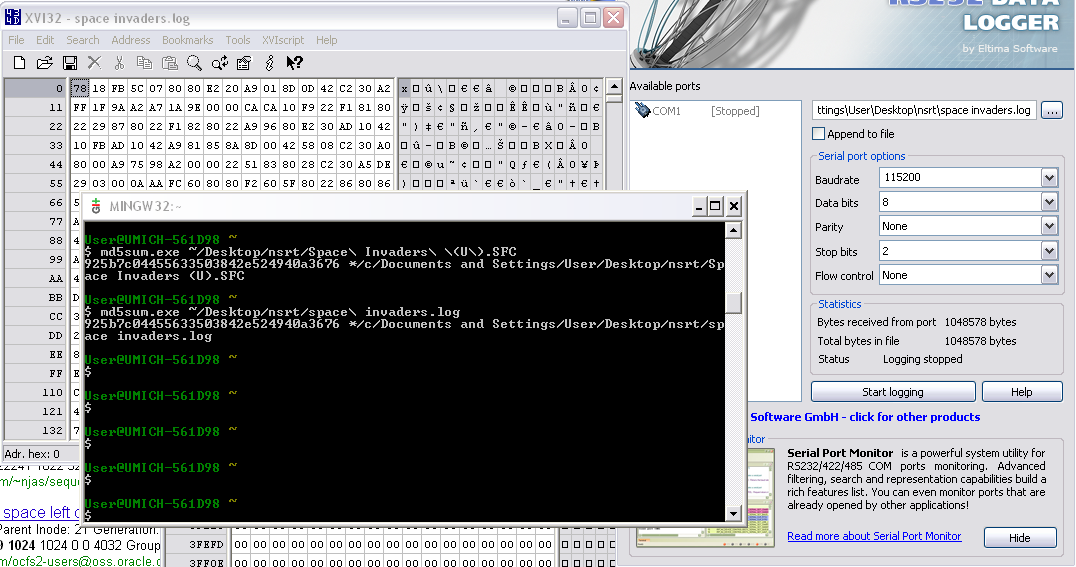Image resolution: width=1076 pixels, height=567 pixels.
Task: Click the MINGW32 title bar app icon
Action: click(96, 206)
